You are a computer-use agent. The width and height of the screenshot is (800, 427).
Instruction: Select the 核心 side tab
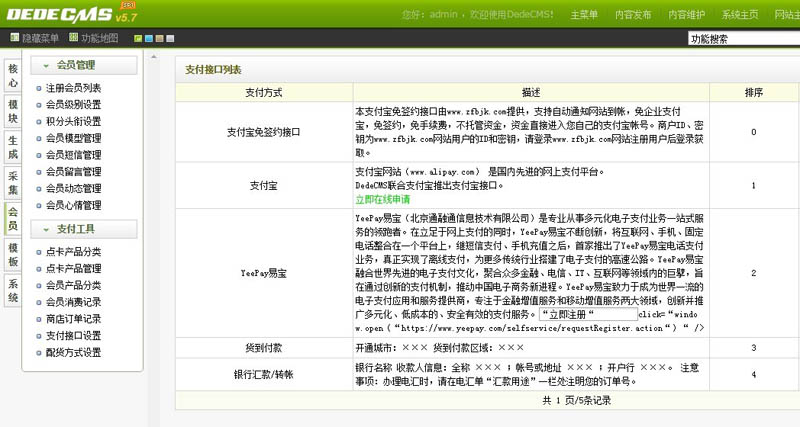pyautogui.click(x=13, y=76)
